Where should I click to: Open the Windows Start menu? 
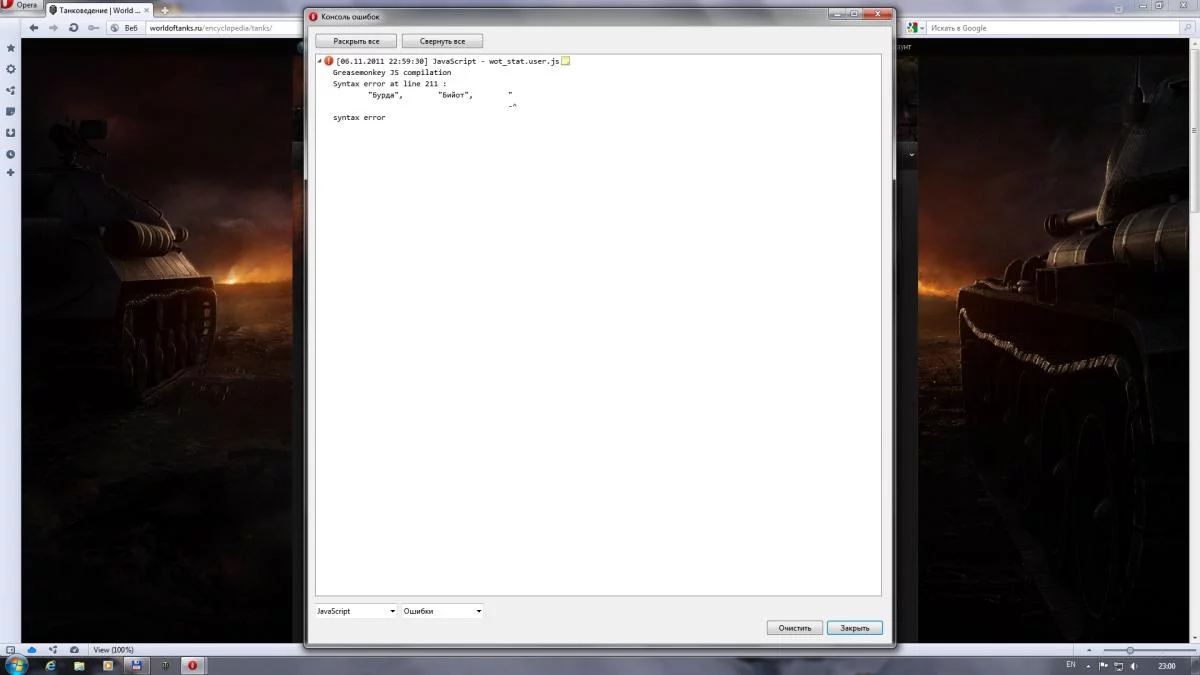click(17, 665)
